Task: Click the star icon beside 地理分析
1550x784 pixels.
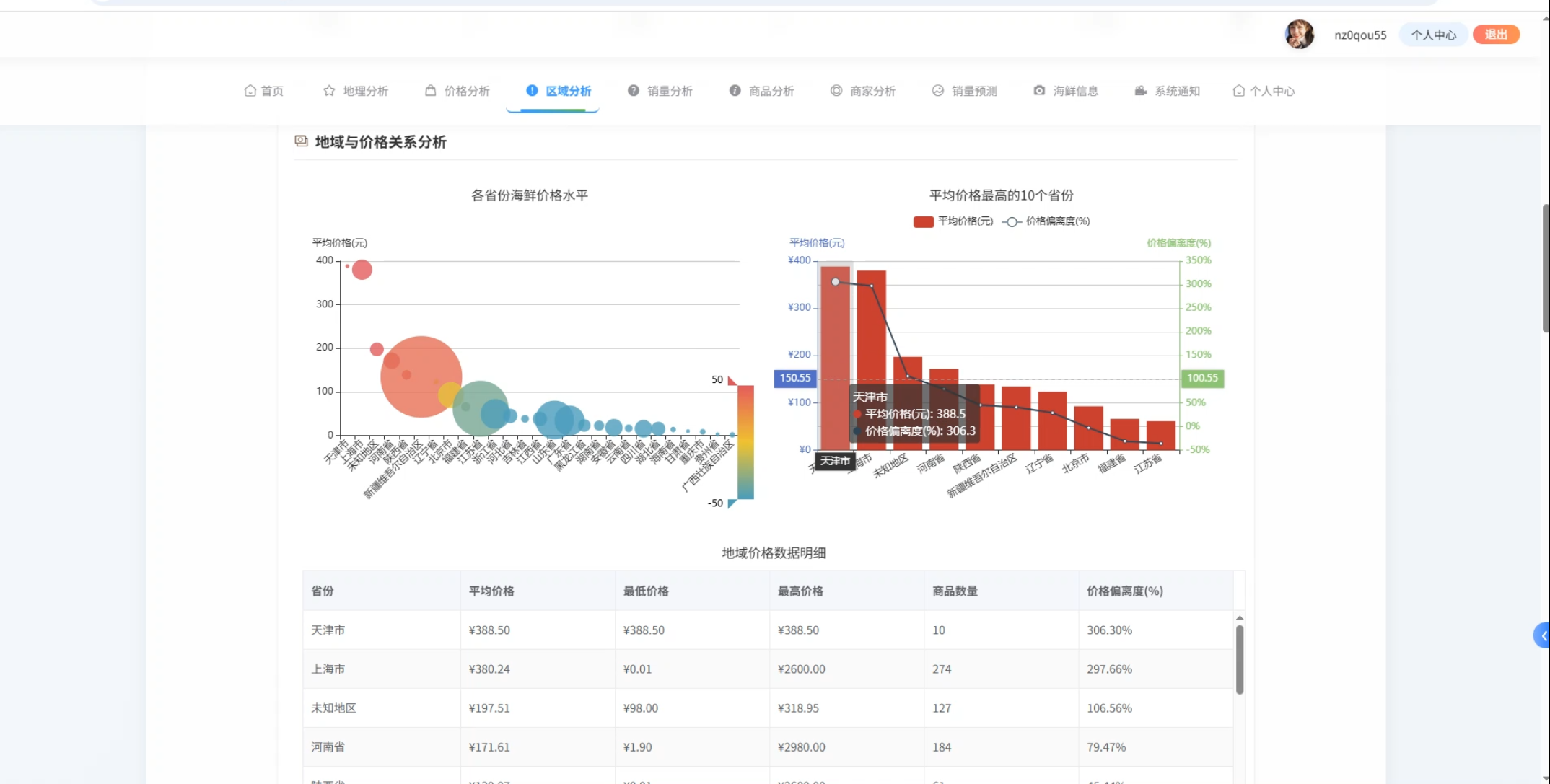Action: (x=329, y=91)
